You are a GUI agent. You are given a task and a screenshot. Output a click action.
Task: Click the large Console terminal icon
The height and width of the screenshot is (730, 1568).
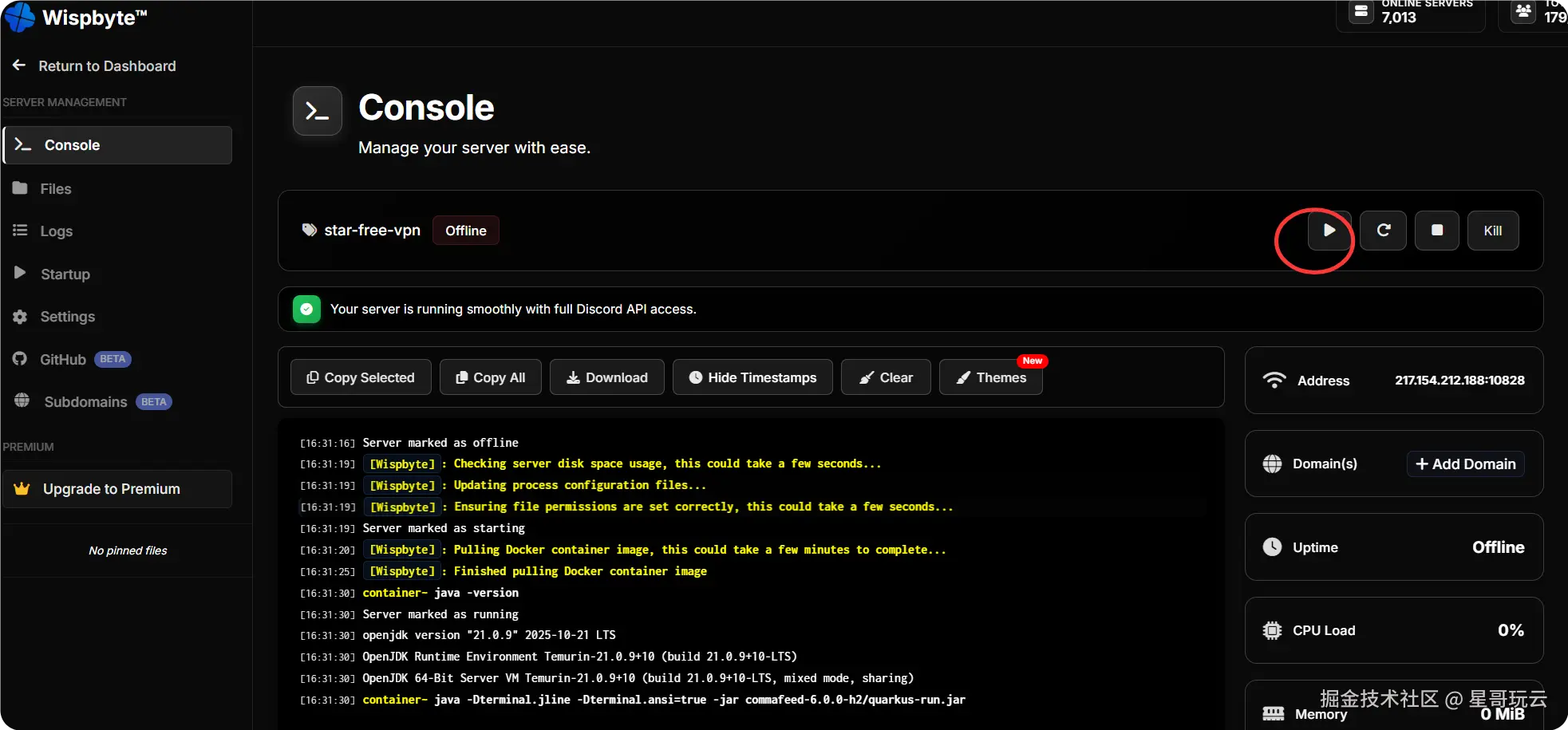tap(318, 112)
